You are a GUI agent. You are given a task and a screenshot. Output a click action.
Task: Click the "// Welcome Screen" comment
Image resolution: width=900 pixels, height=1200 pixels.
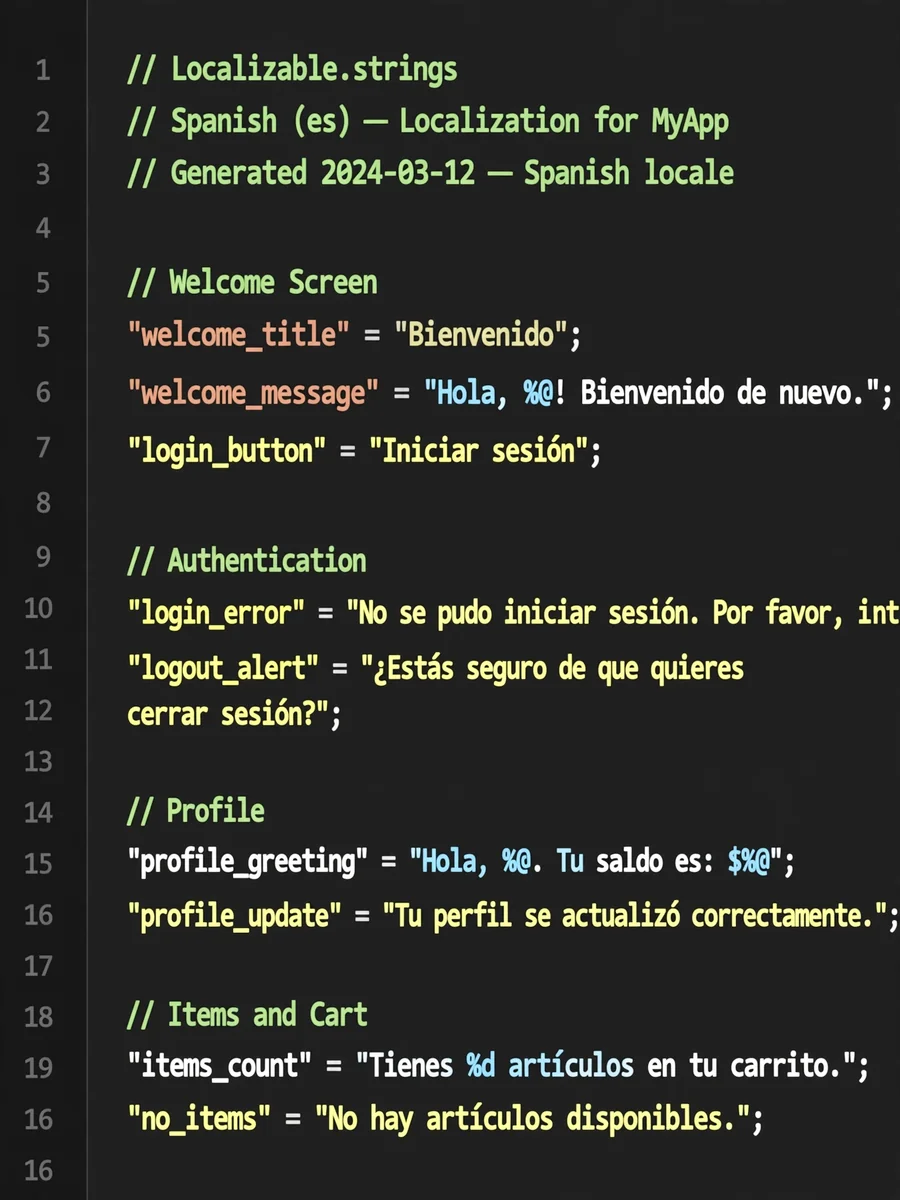tap(253, 281)
